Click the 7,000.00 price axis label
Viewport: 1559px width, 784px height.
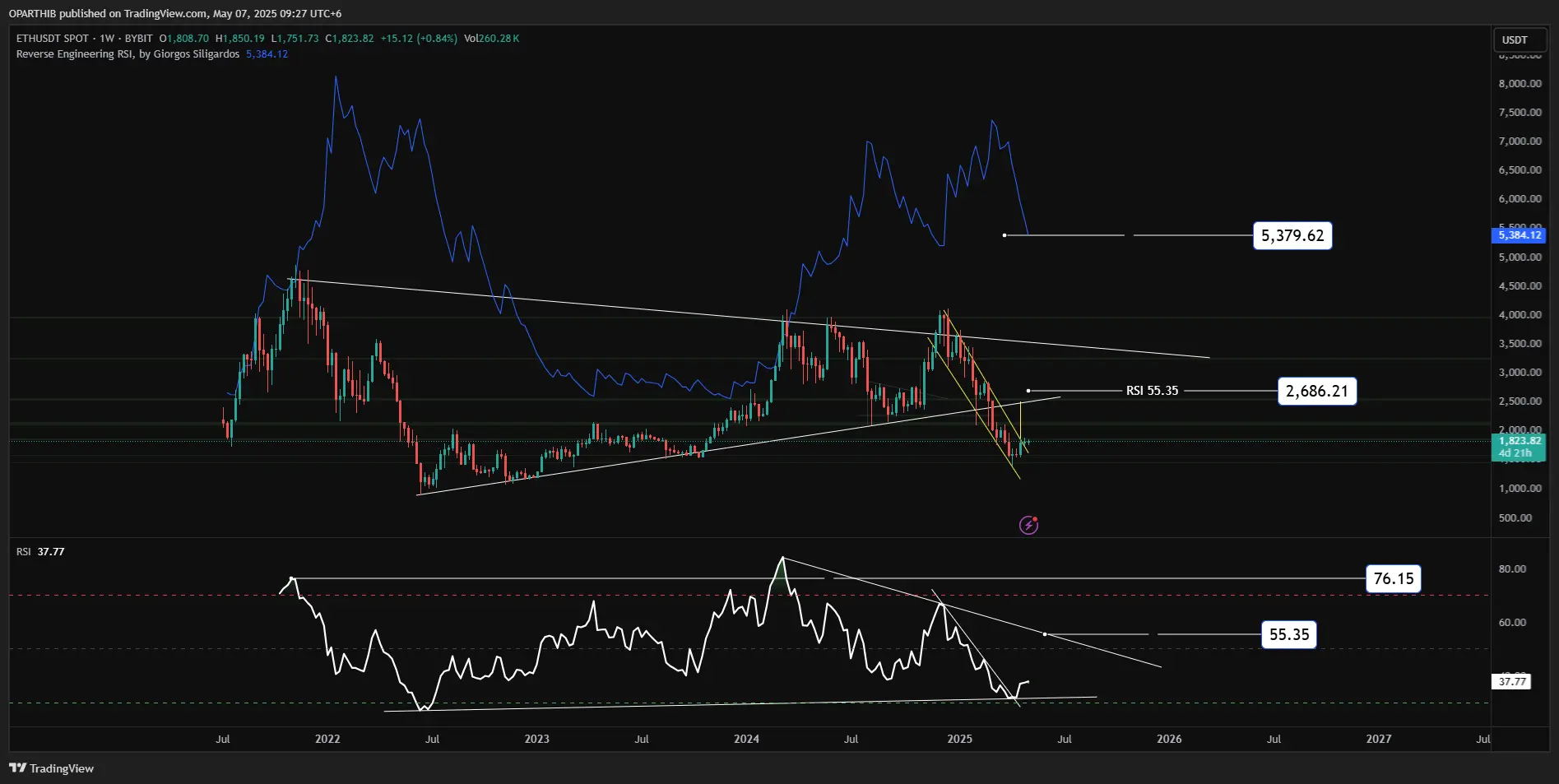point(1520,141)
